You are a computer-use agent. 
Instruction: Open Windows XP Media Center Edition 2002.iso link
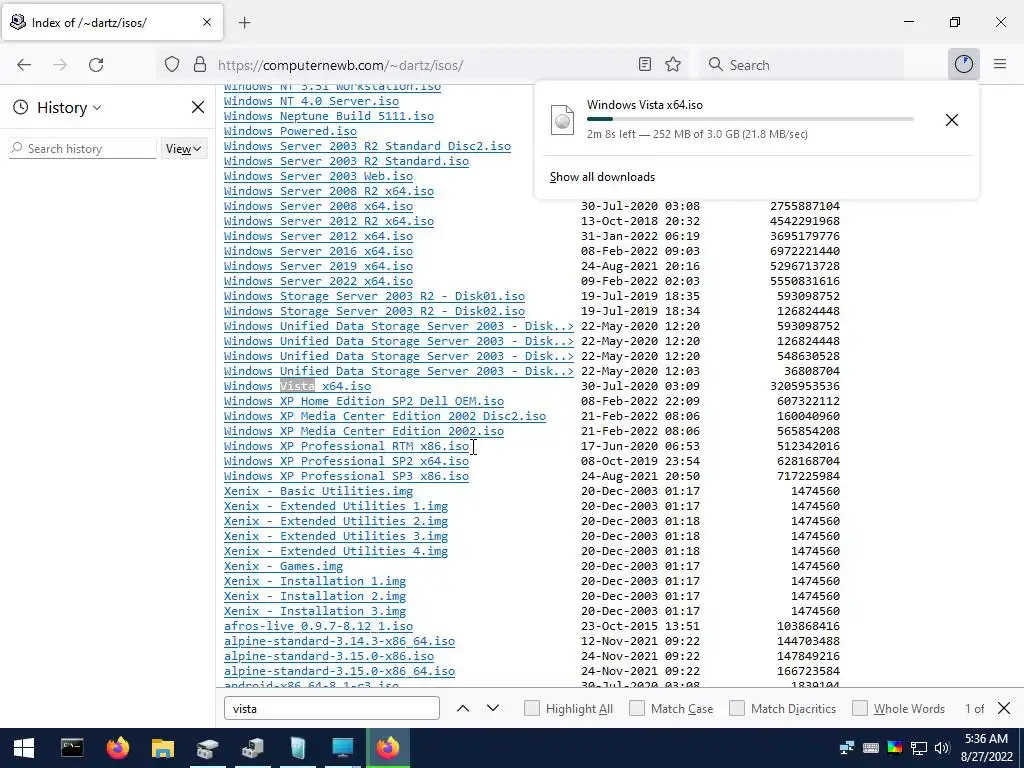(x=364, y=432)
